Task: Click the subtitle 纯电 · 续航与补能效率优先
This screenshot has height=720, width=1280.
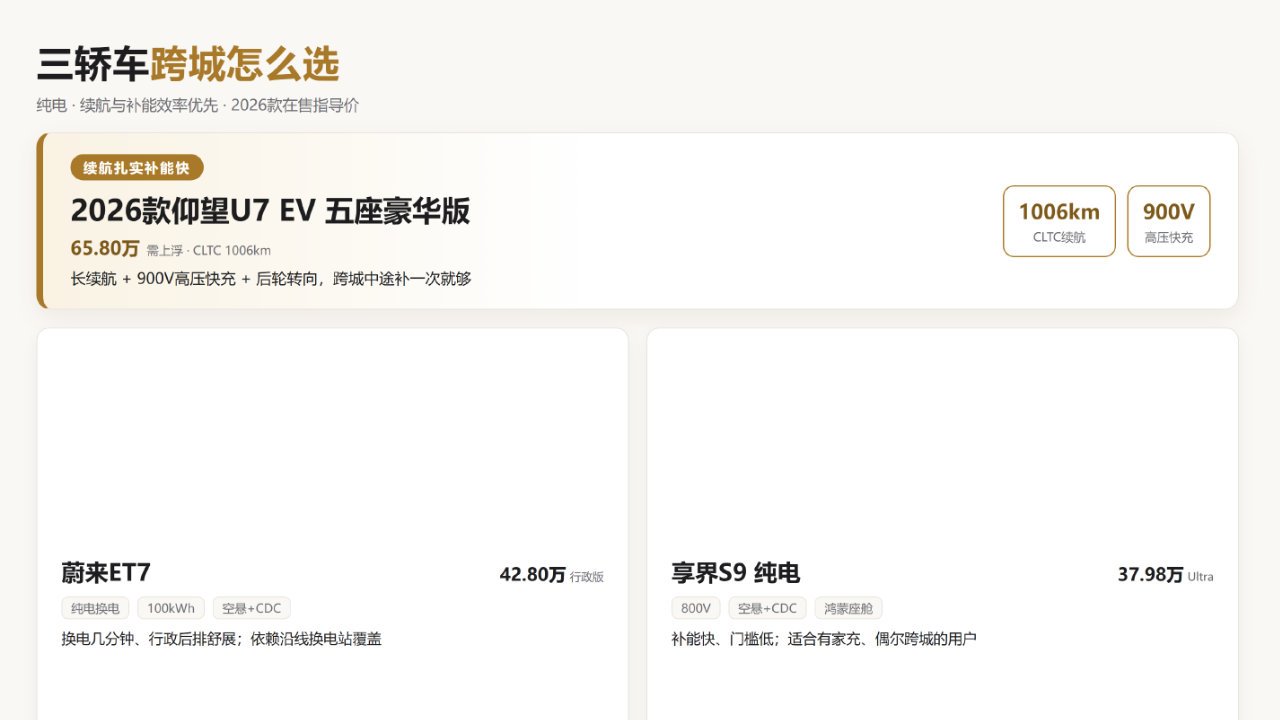Action: pos(198,105)
